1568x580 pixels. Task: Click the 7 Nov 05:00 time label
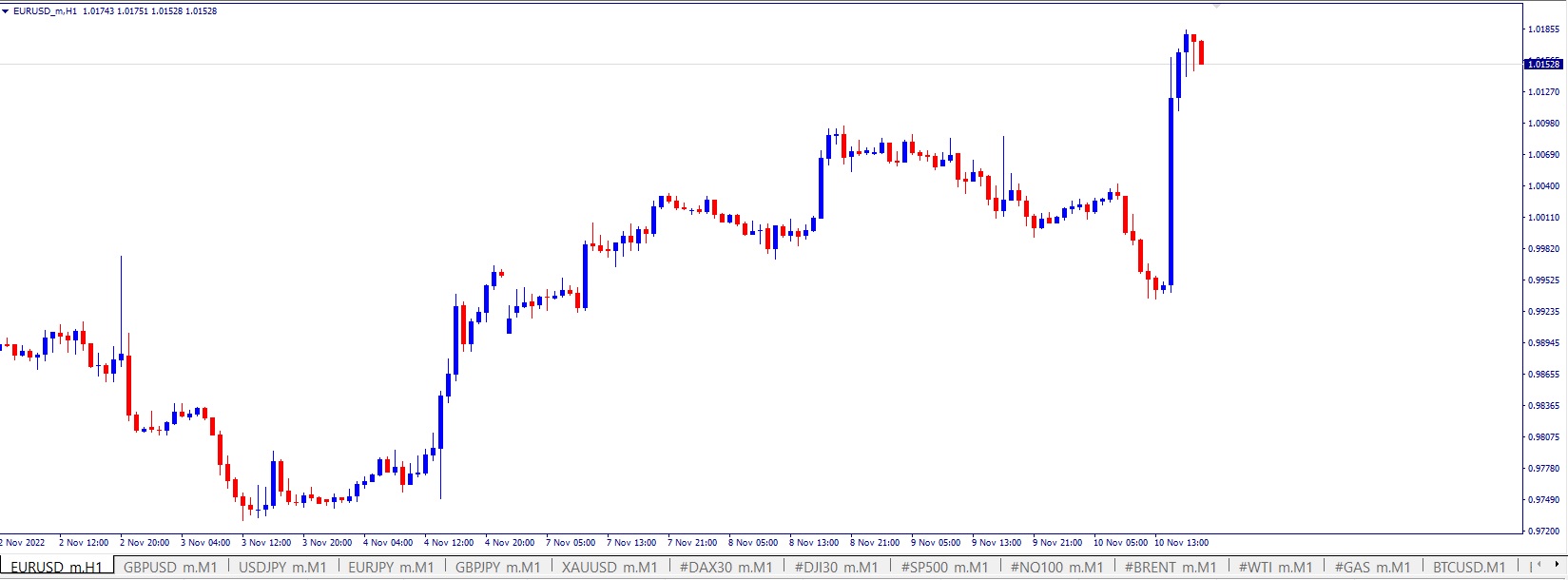[571, 543]
